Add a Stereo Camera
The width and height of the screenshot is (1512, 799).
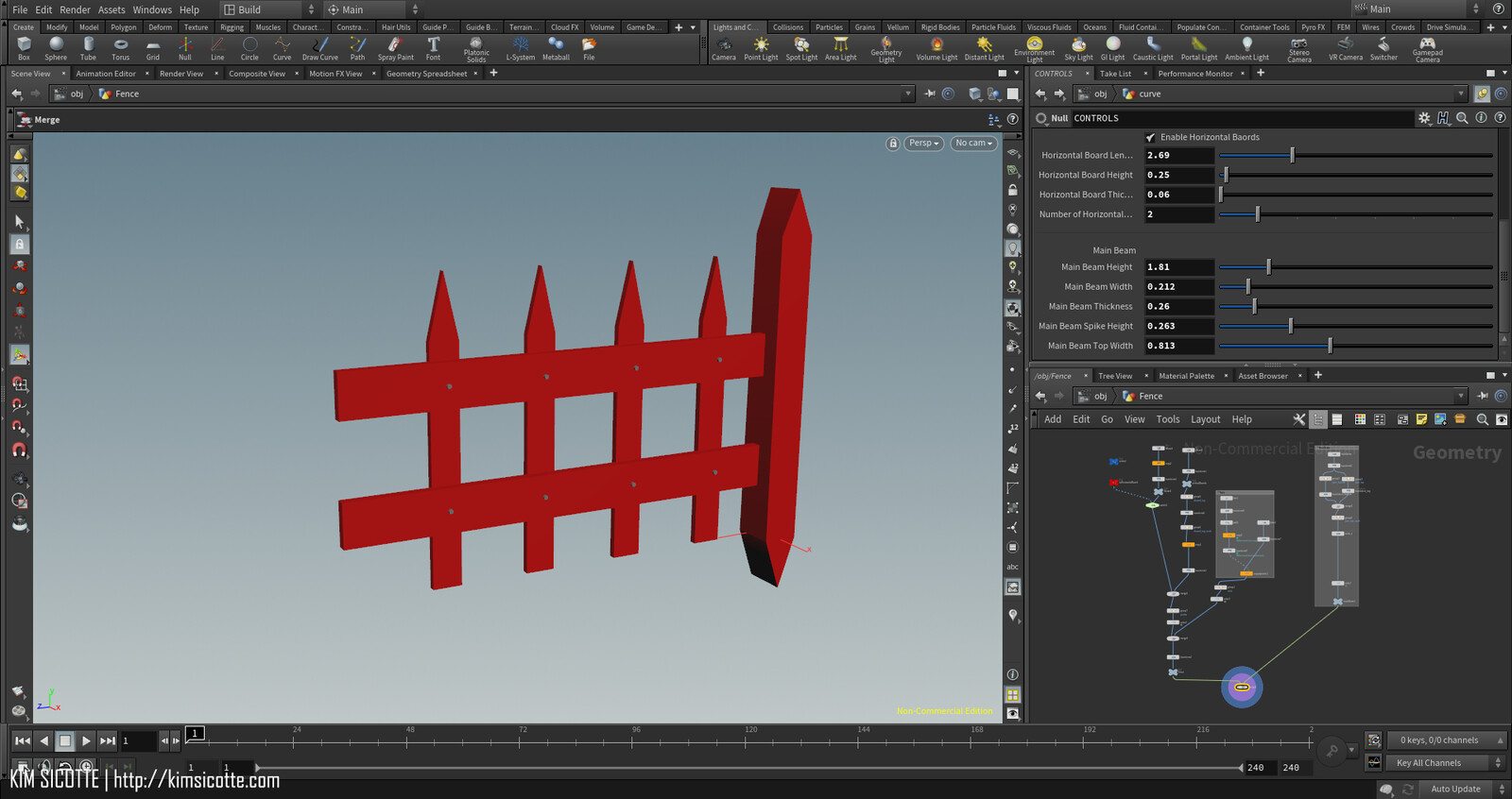[x=1299, y=49]
